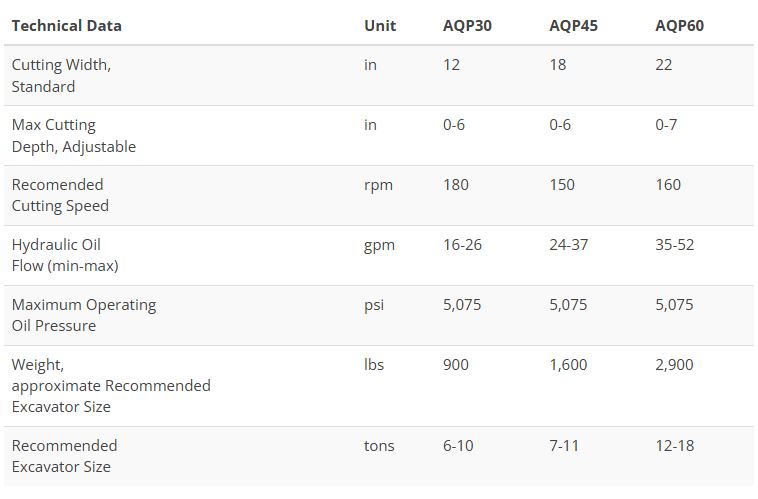Click the lbs unit cell
Screen dimensions: 758x499
(x=373, y=364)
